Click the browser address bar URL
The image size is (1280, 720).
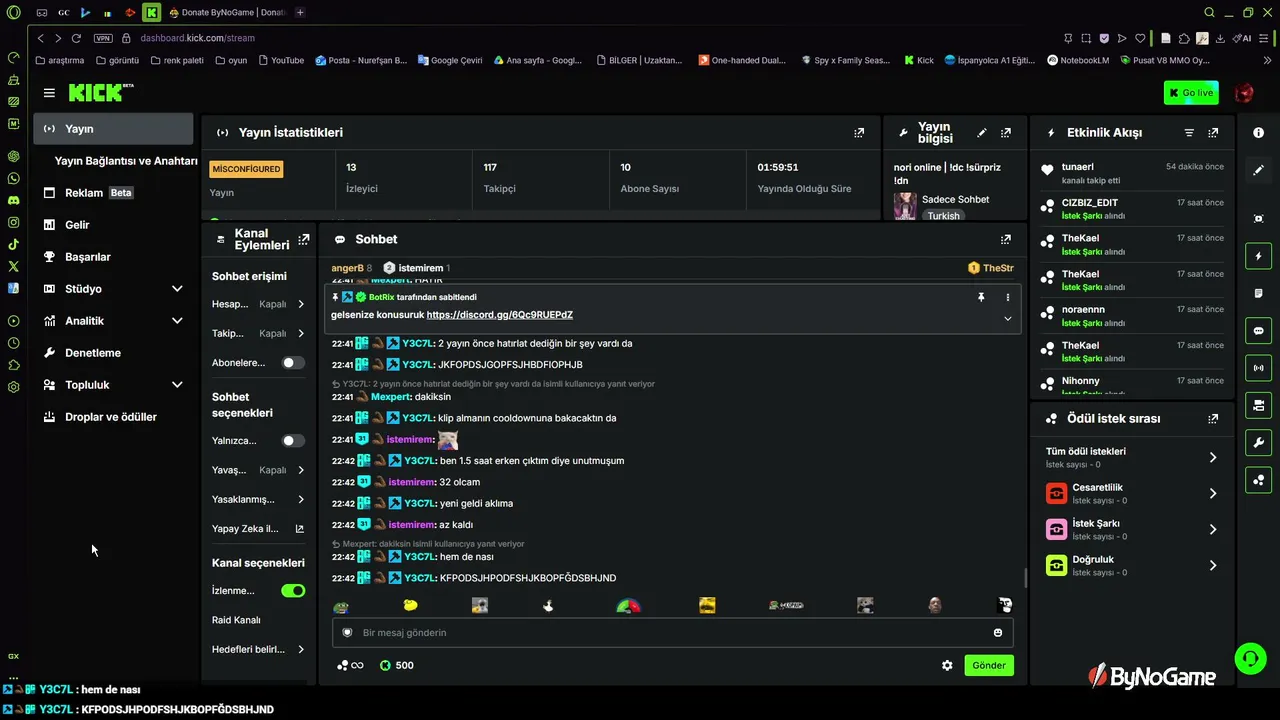pos(197,38)
